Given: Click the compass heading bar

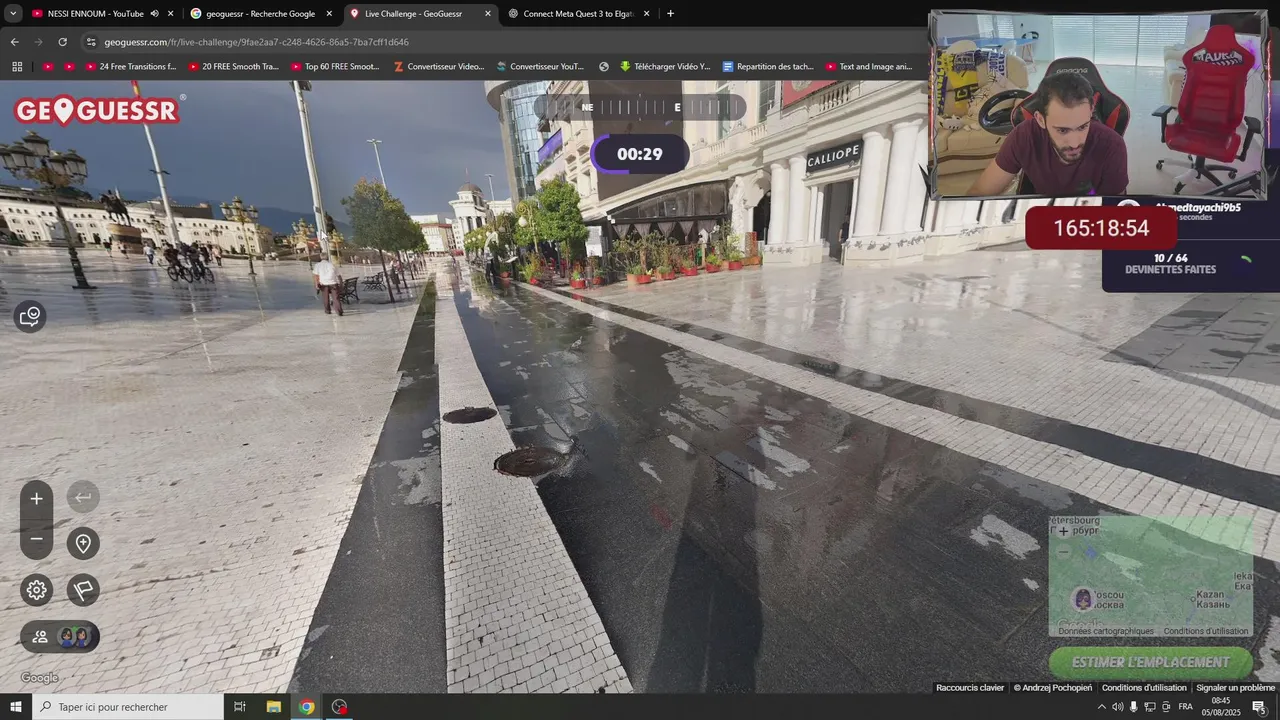Looking at the screenshot, I should point(640,107).
